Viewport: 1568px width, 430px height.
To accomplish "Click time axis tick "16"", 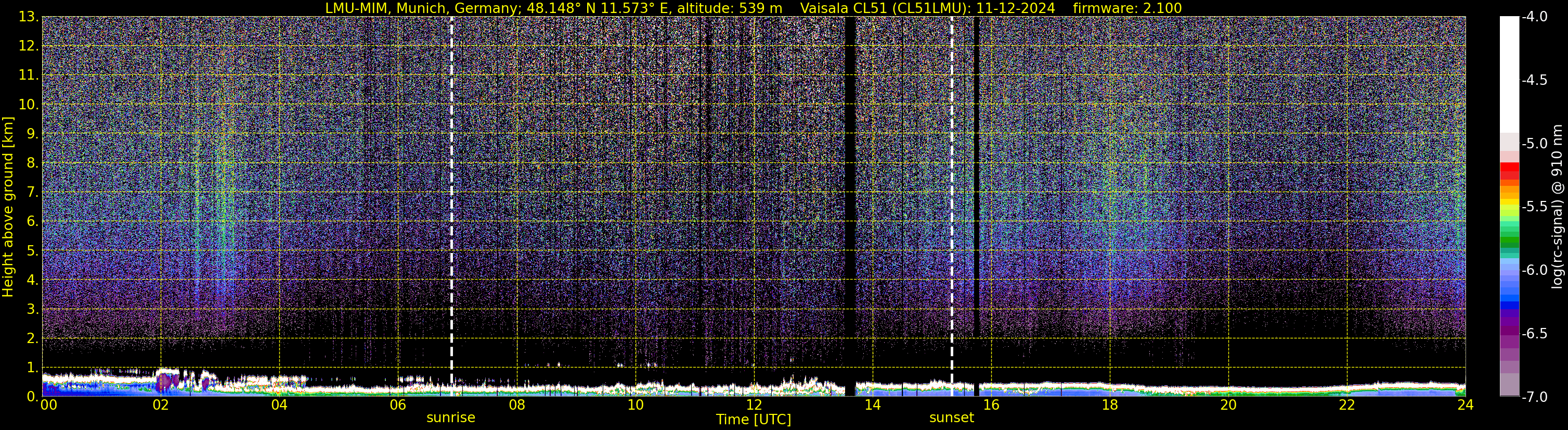I will (x=991, y=405).
